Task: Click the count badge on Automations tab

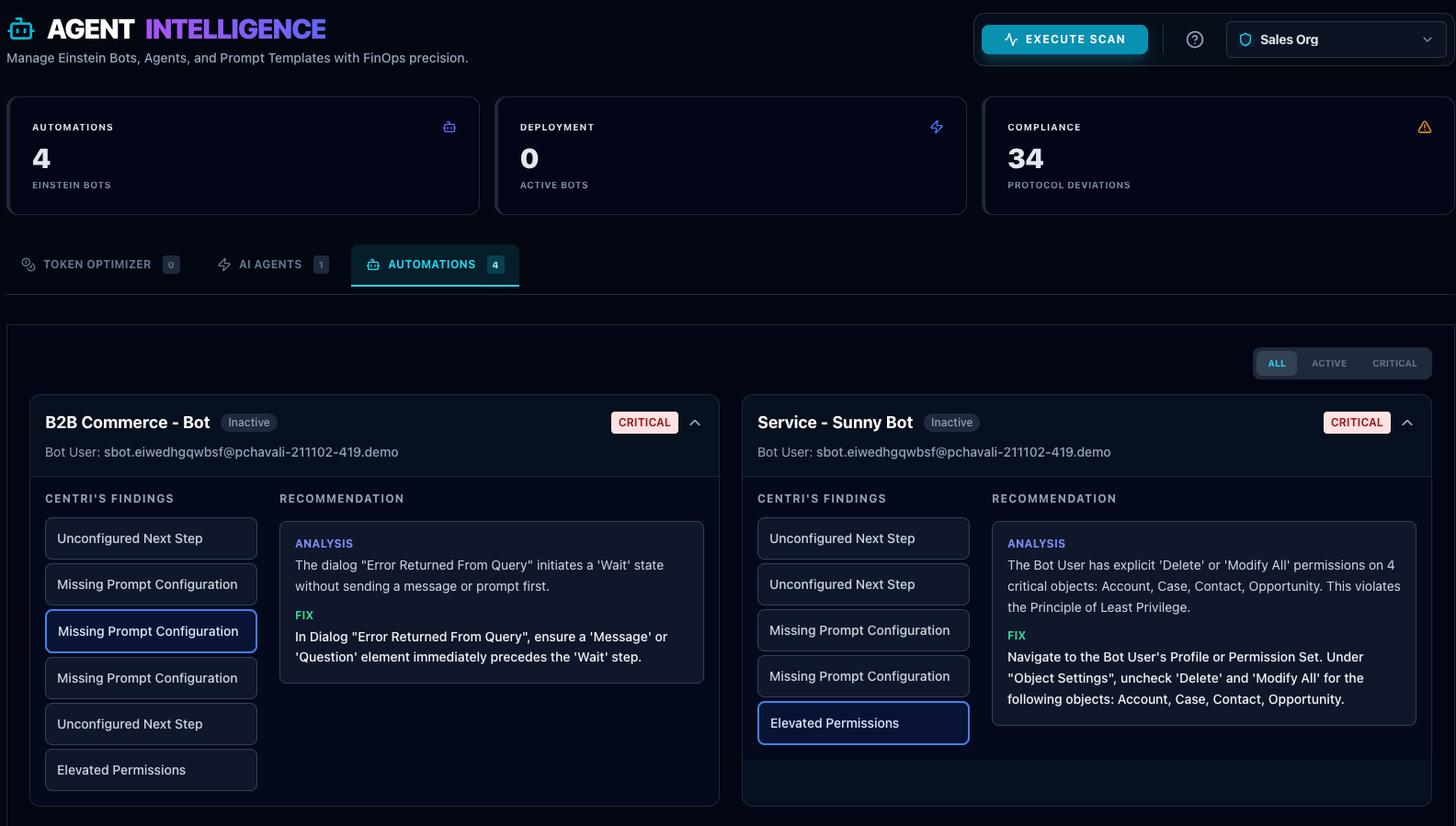Action: click(495, 265)
